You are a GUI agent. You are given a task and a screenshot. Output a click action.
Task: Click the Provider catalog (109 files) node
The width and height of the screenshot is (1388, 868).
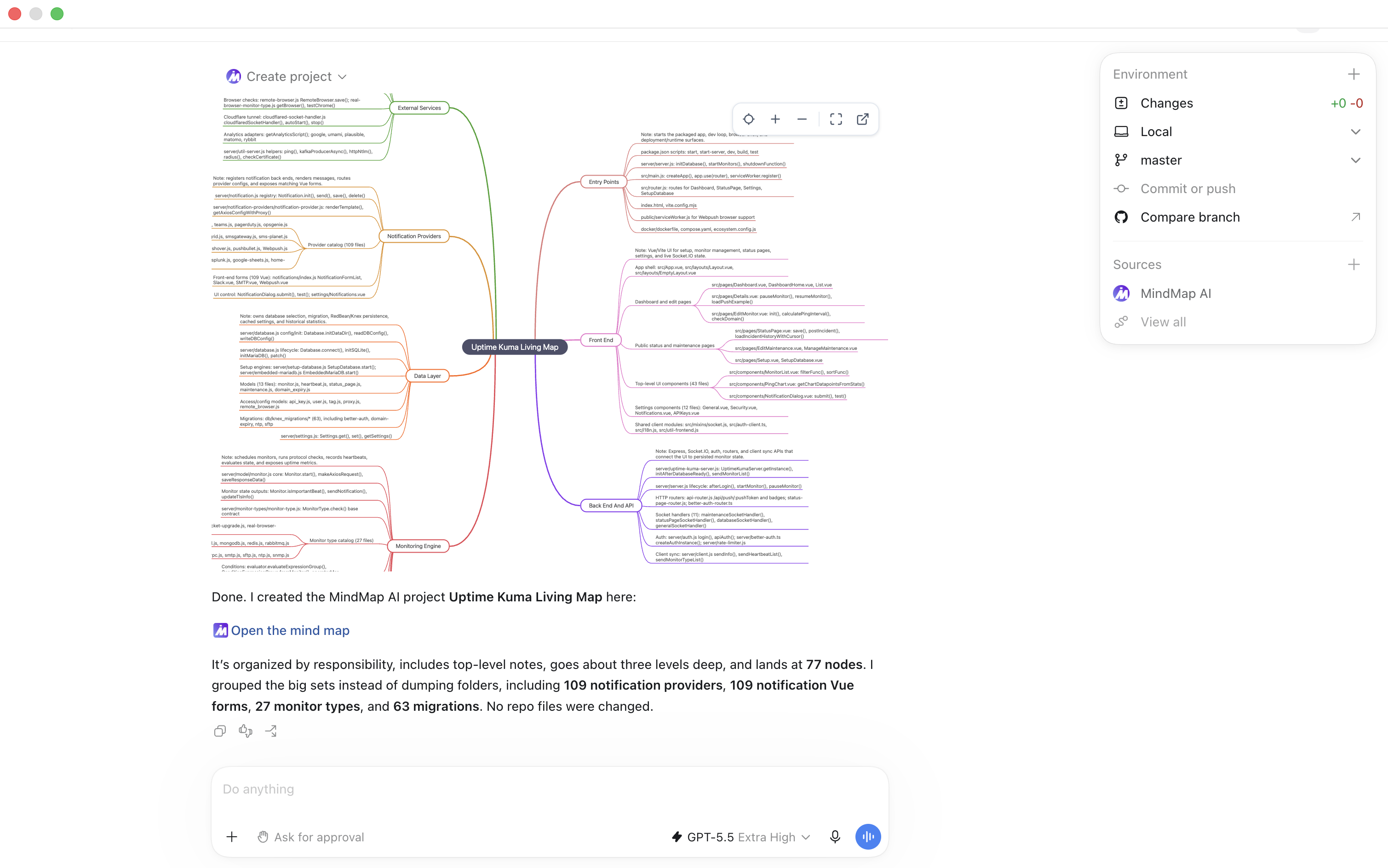coord(336,245)
